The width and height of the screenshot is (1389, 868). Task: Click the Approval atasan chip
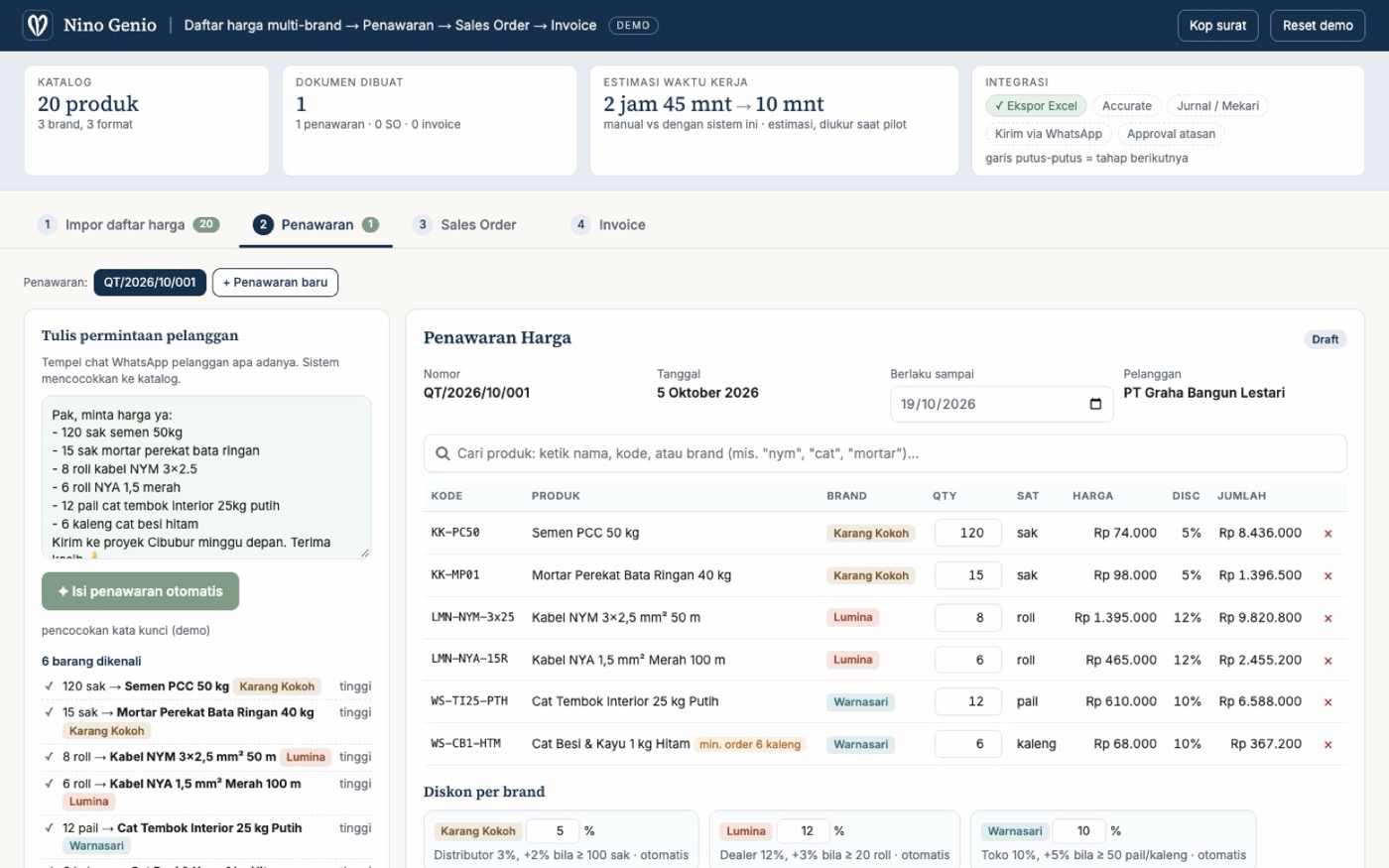(1171, 134)
